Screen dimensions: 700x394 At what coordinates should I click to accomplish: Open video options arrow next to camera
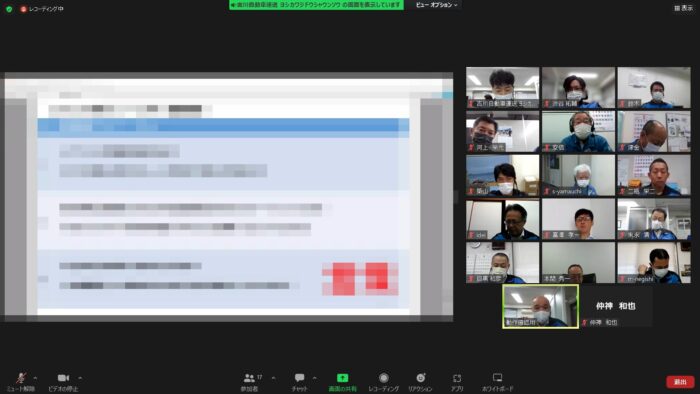tap(80, 378)
